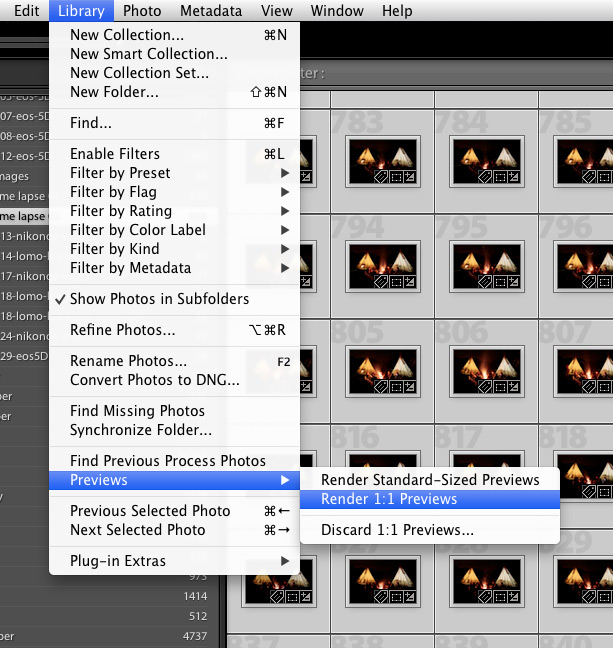Screen dimensions: 613x648
Task: Choose Find Previous Process Photos
Action: 174,461
